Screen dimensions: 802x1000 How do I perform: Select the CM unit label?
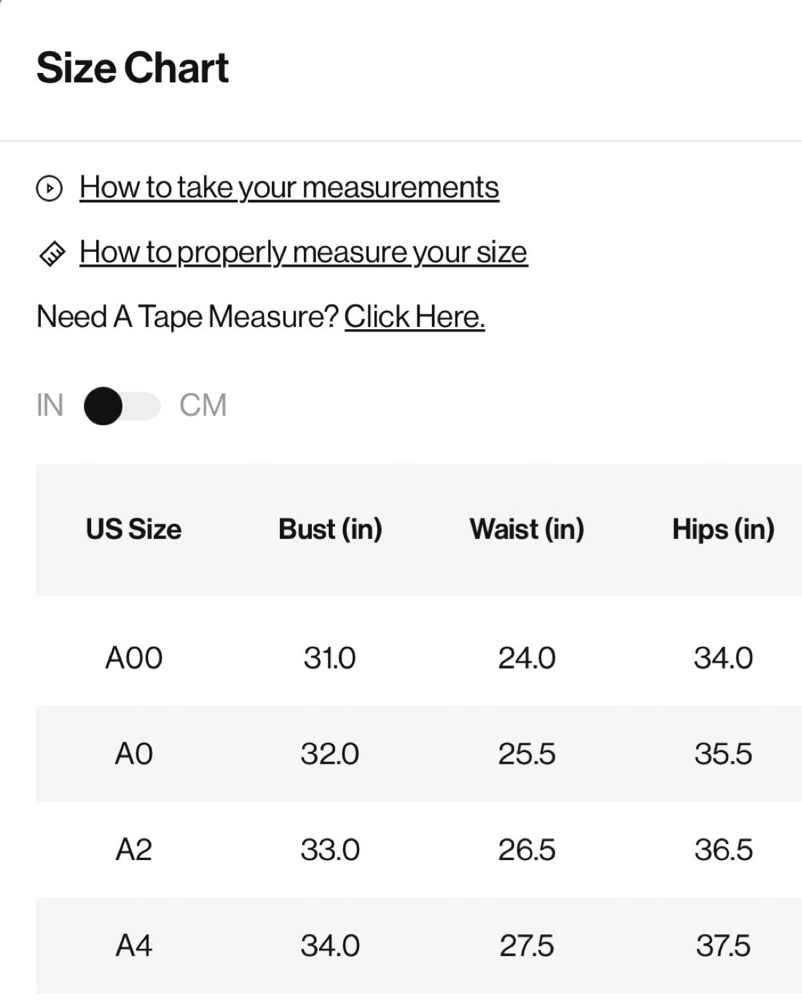click(x=203, y=406)
